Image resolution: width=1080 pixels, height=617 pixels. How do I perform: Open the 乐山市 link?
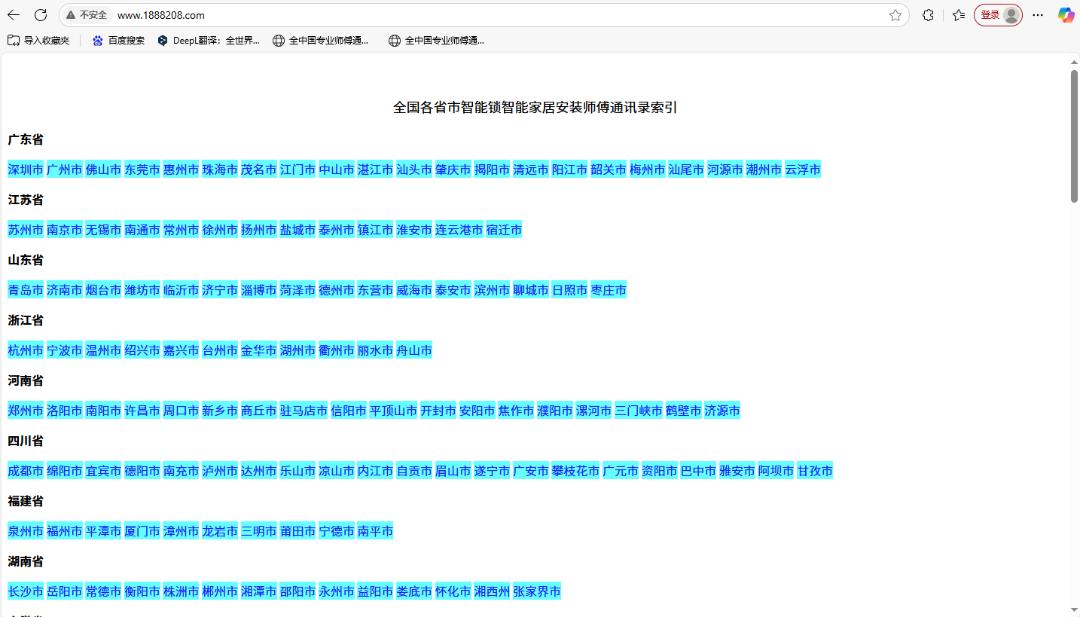point(298,471)
